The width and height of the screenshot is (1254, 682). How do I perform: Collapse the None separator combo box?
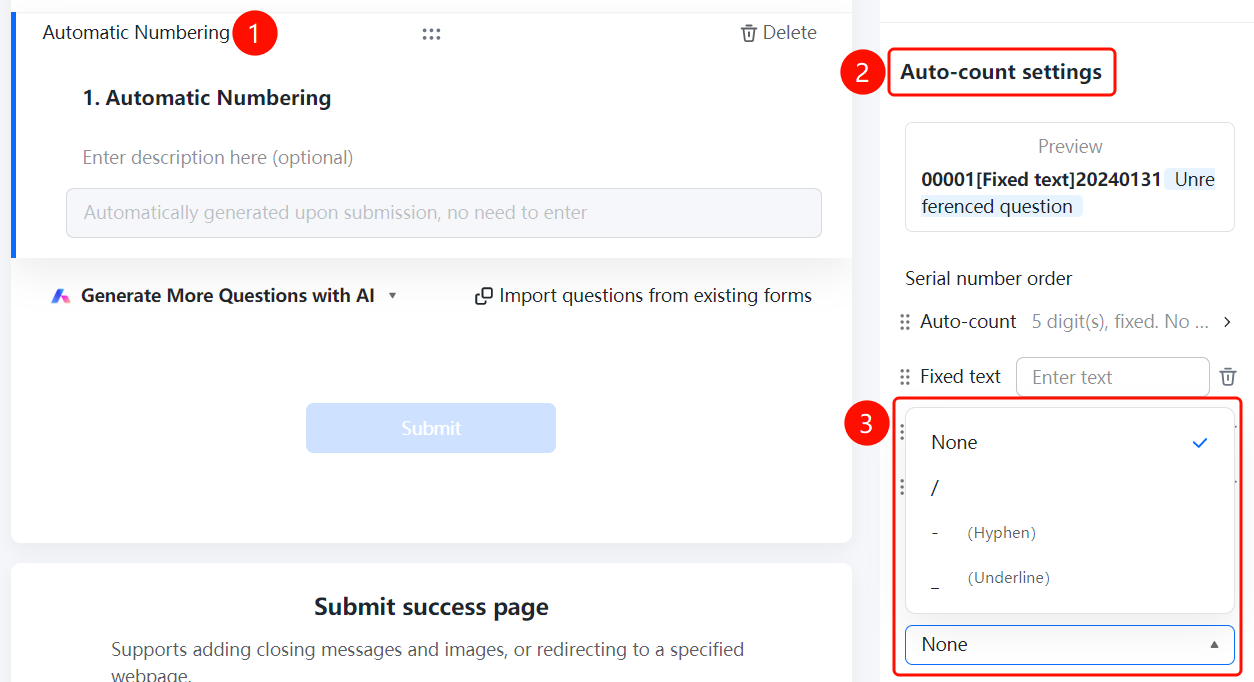click(x=1069, y=645)
